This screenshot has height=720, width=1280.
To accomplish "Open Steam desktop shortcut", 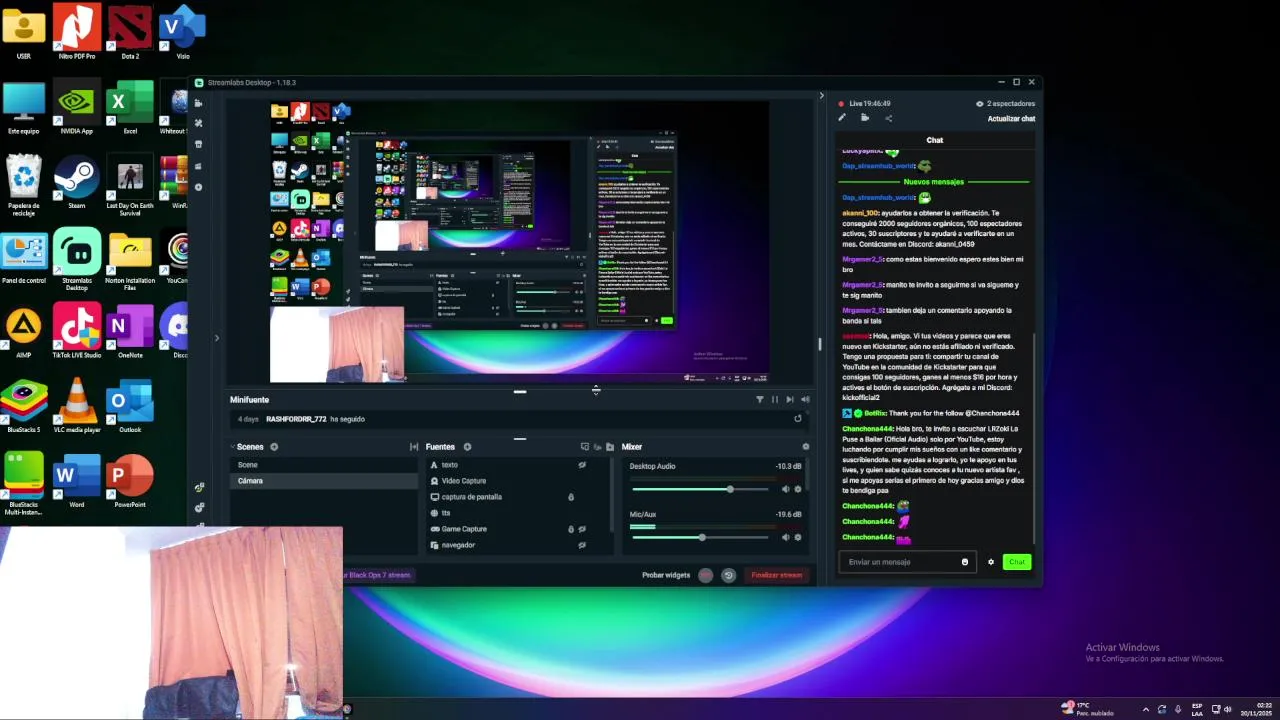I will click(x=77, y=180).
